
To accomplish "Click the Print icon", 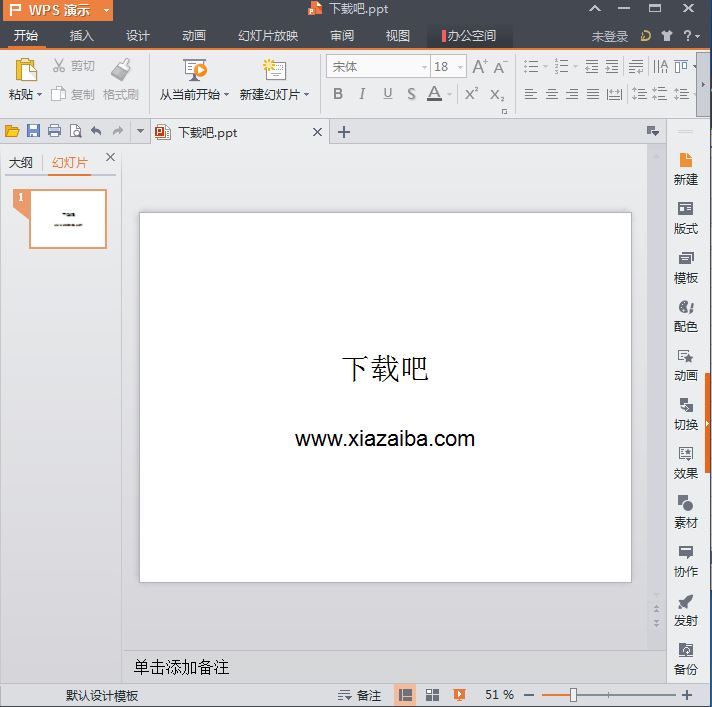I will point(54,131).
